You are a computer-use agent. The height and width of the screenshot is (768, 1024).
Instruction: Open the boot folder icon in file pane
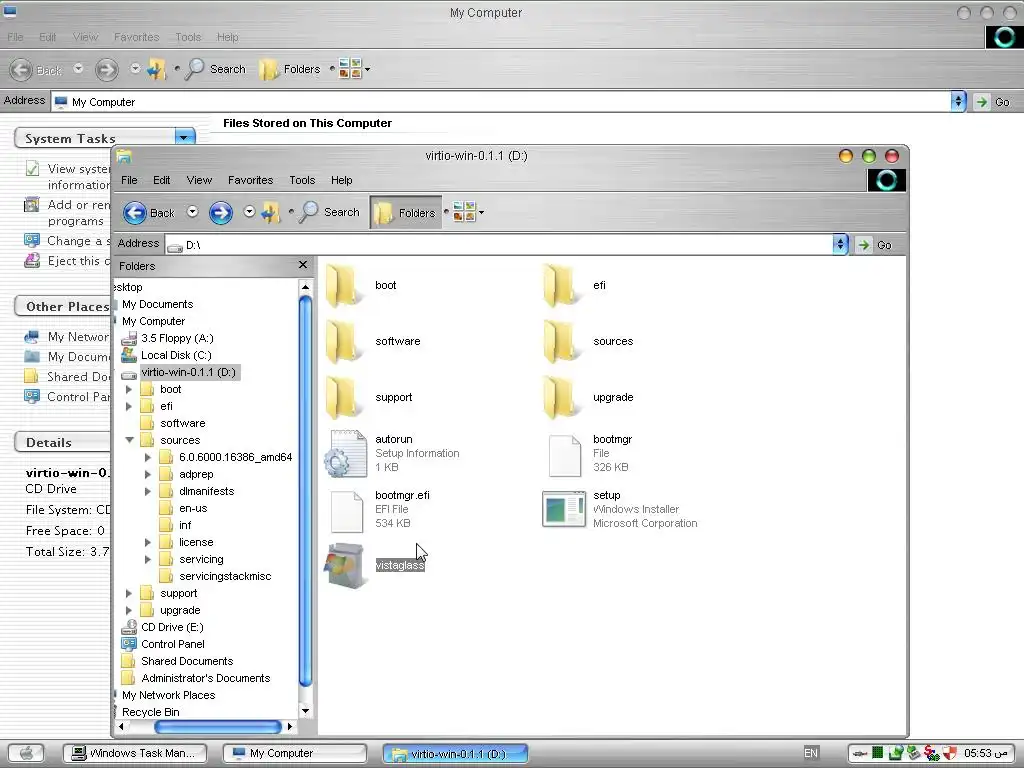click(x=345, y=285)
